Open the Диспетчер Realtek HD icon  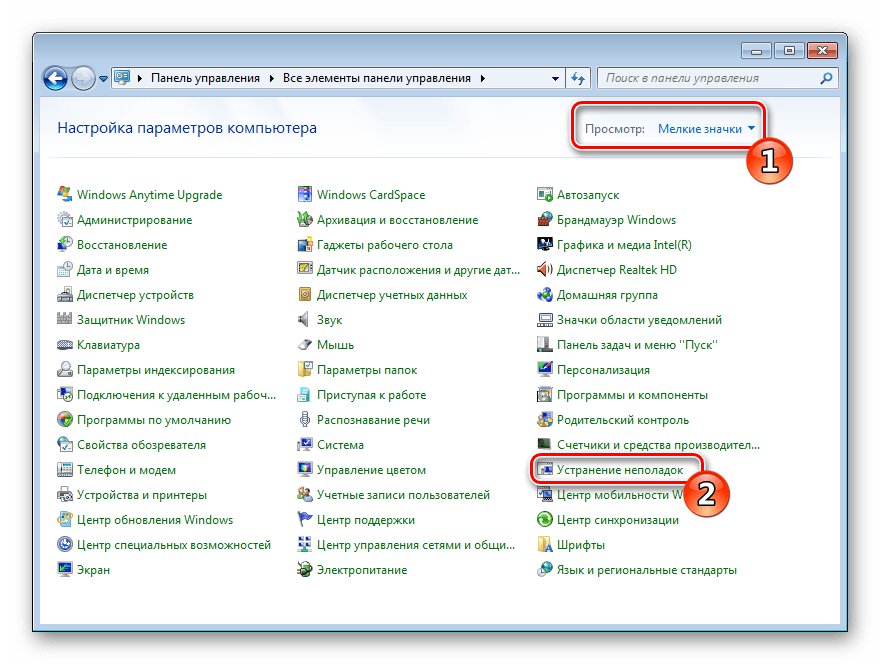tap(545, 270)
